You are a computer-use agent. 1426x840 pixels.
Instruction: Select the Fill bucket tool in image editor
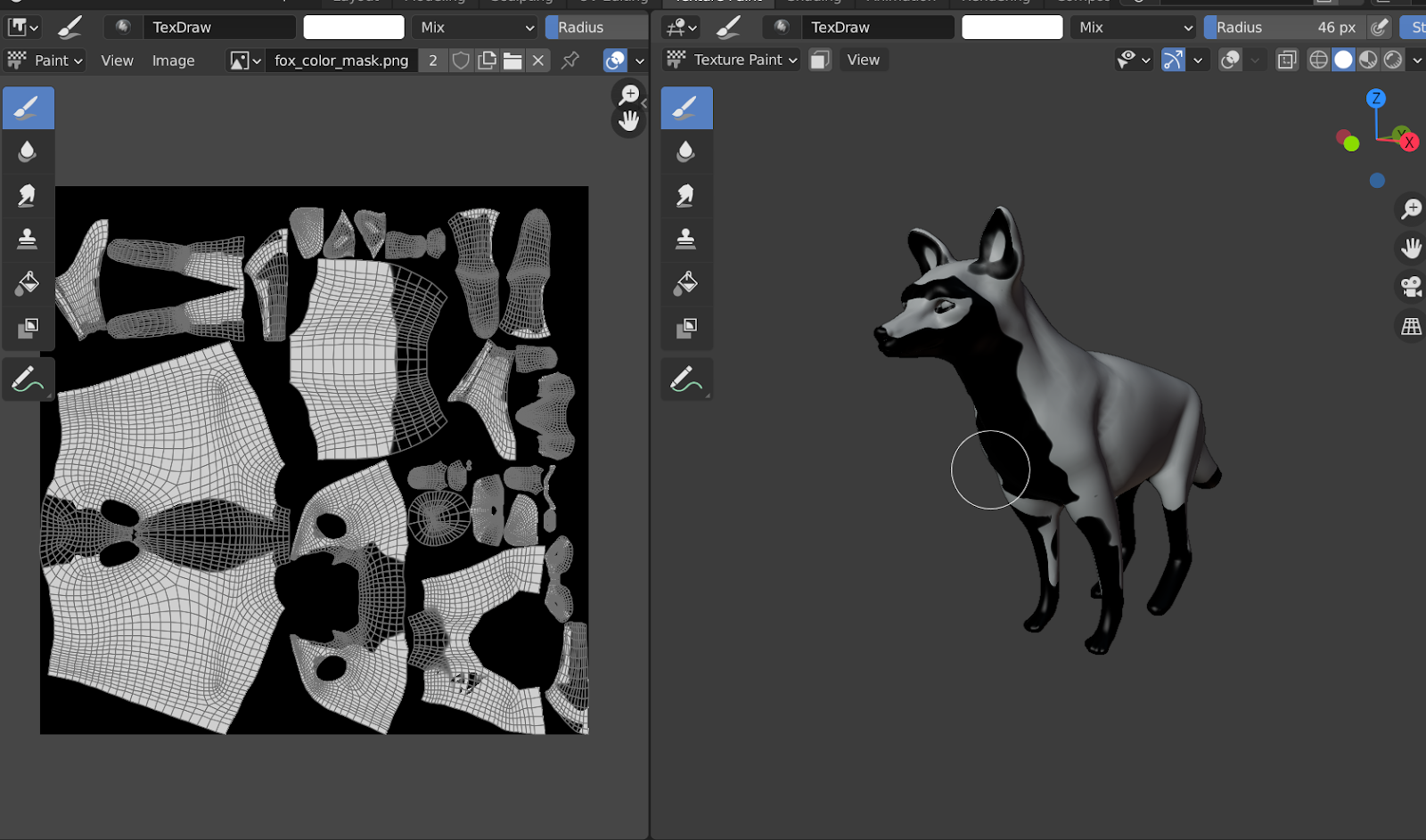click(28, 283)
